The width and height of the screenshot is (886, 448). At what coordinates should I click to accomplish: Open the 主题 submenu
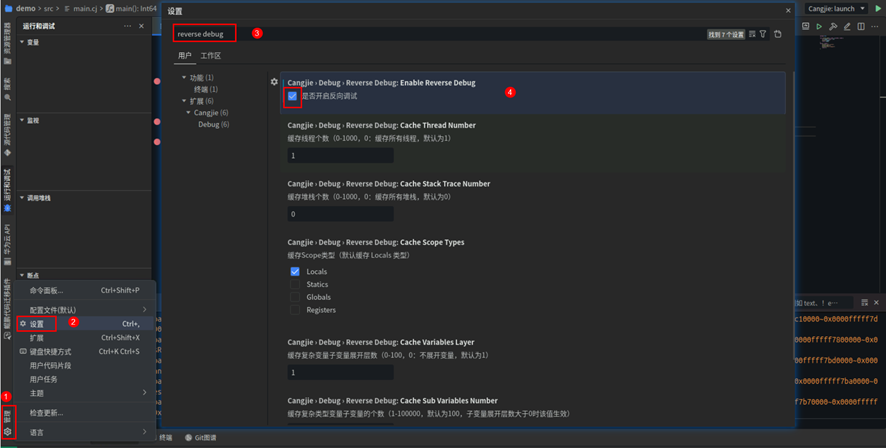[x=85, y=393]
